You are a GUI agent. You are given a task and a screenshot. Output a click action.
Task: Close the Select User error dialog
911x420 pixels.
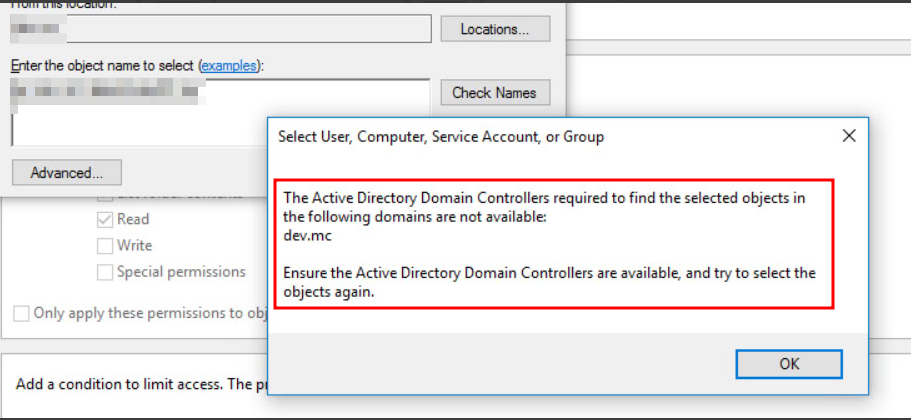(848, 136)
